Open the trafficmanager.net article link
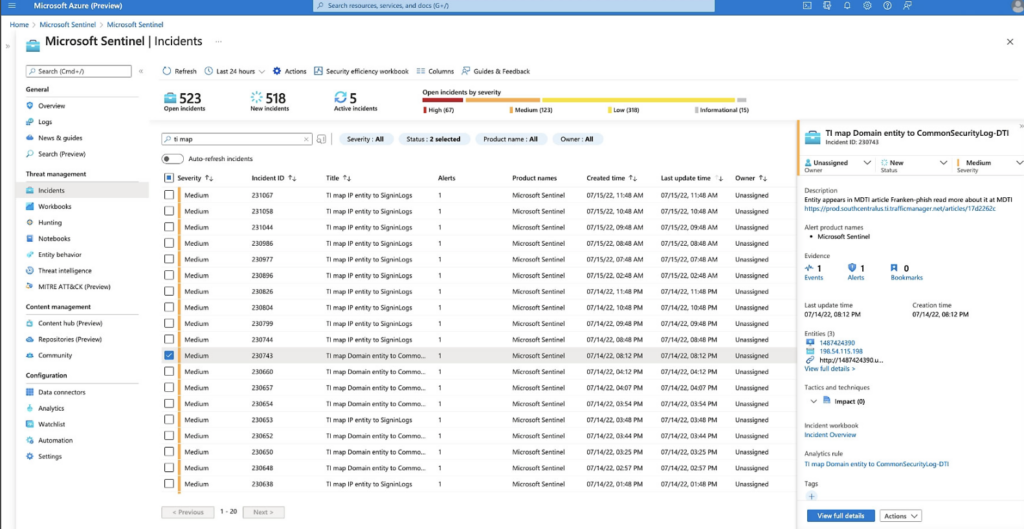 (900, 209)
